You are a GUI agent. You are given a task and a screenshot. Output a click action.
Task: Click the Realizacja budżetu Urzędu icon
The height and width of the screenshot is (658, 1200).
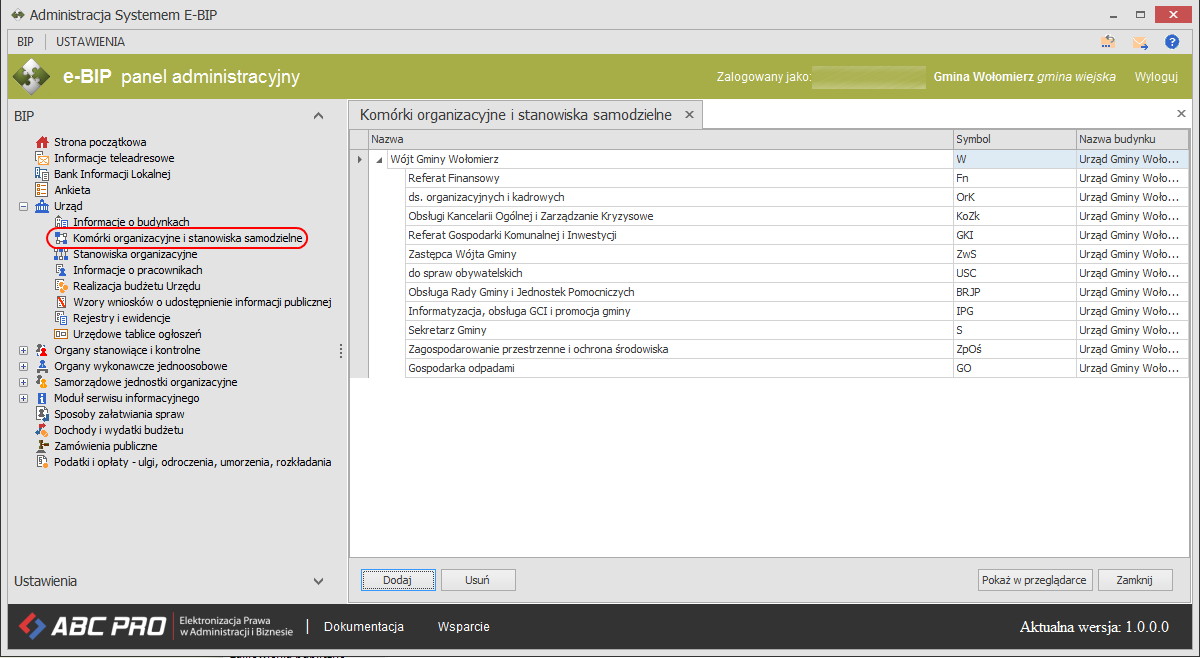[x=61, y=286]
